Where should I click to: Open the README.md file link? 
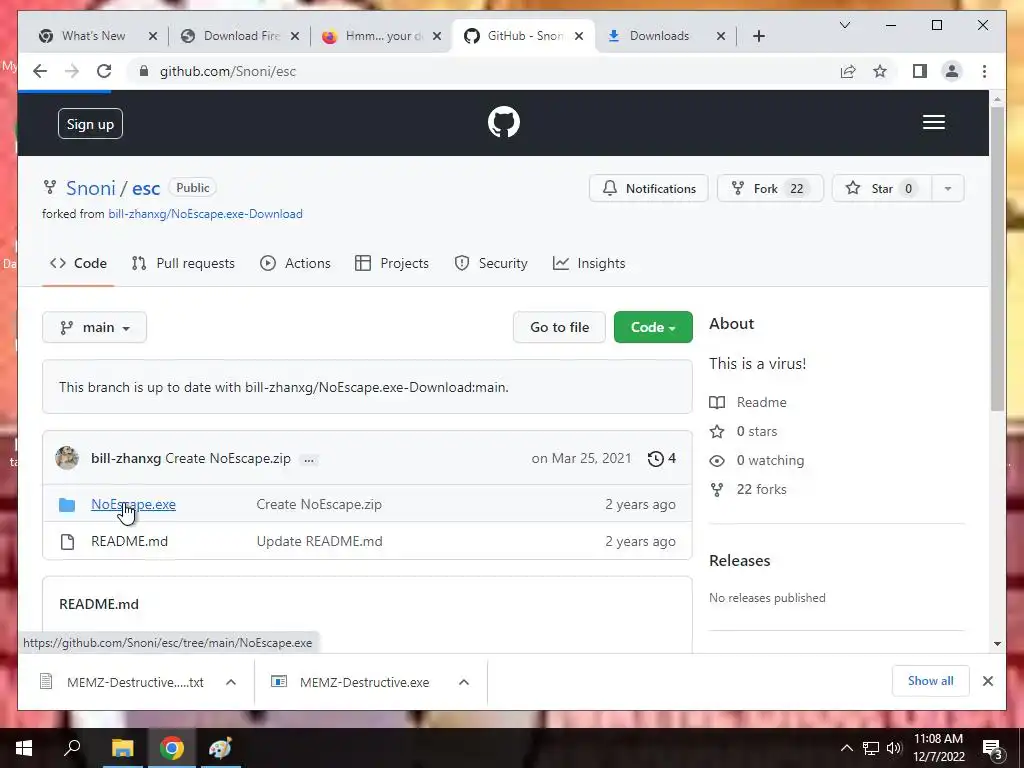point(129,541)
